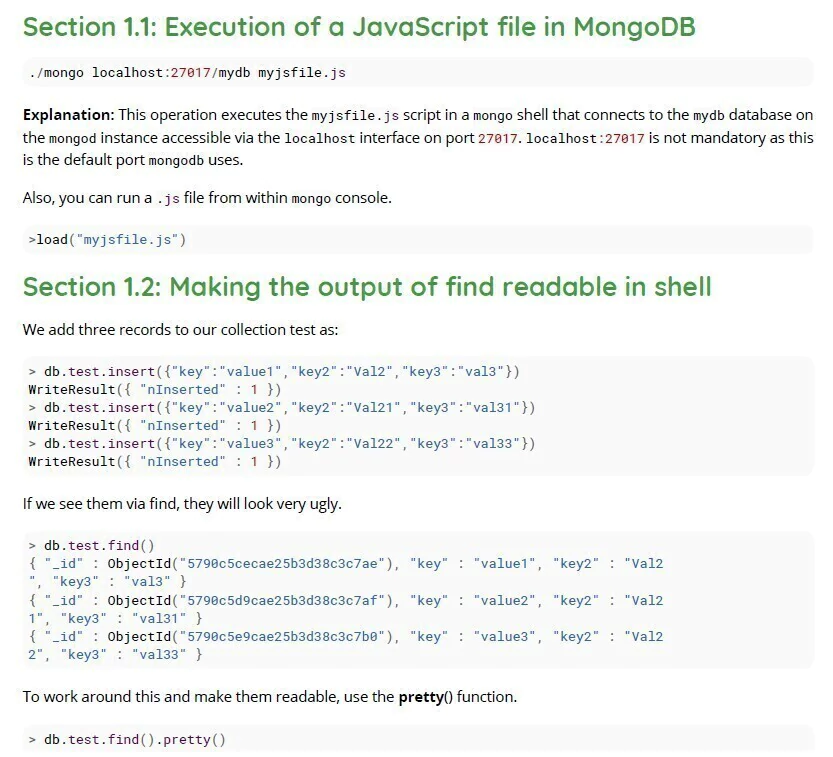Click ObjectId ending in 3c7ae

[254, 563]
